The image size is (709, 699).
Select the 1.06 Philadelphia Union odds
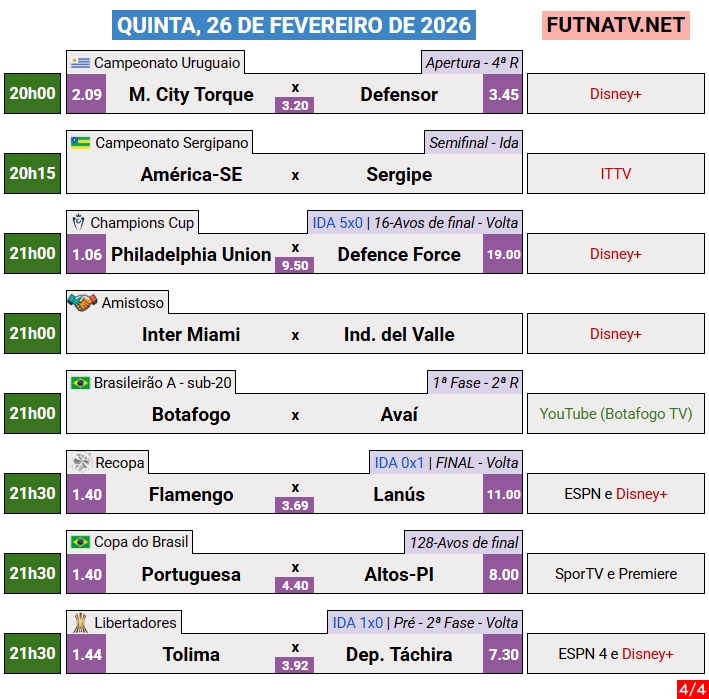[88, 255]
